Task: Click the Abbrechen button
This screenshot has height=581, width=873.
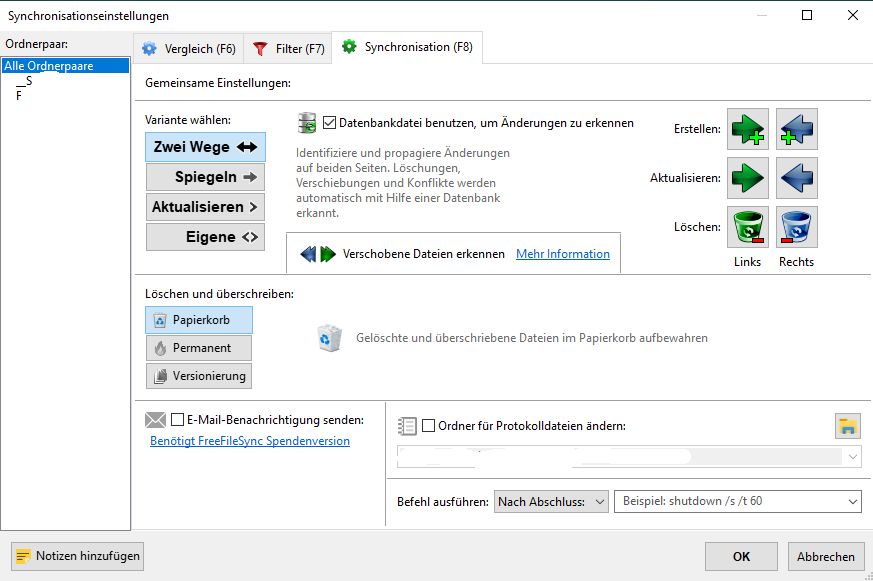Action: point(826,557)
